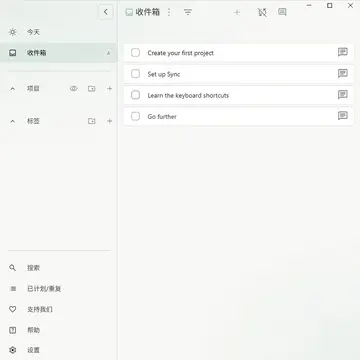Click the Inbox title in header
360x360 pixels.
[148, 12]
